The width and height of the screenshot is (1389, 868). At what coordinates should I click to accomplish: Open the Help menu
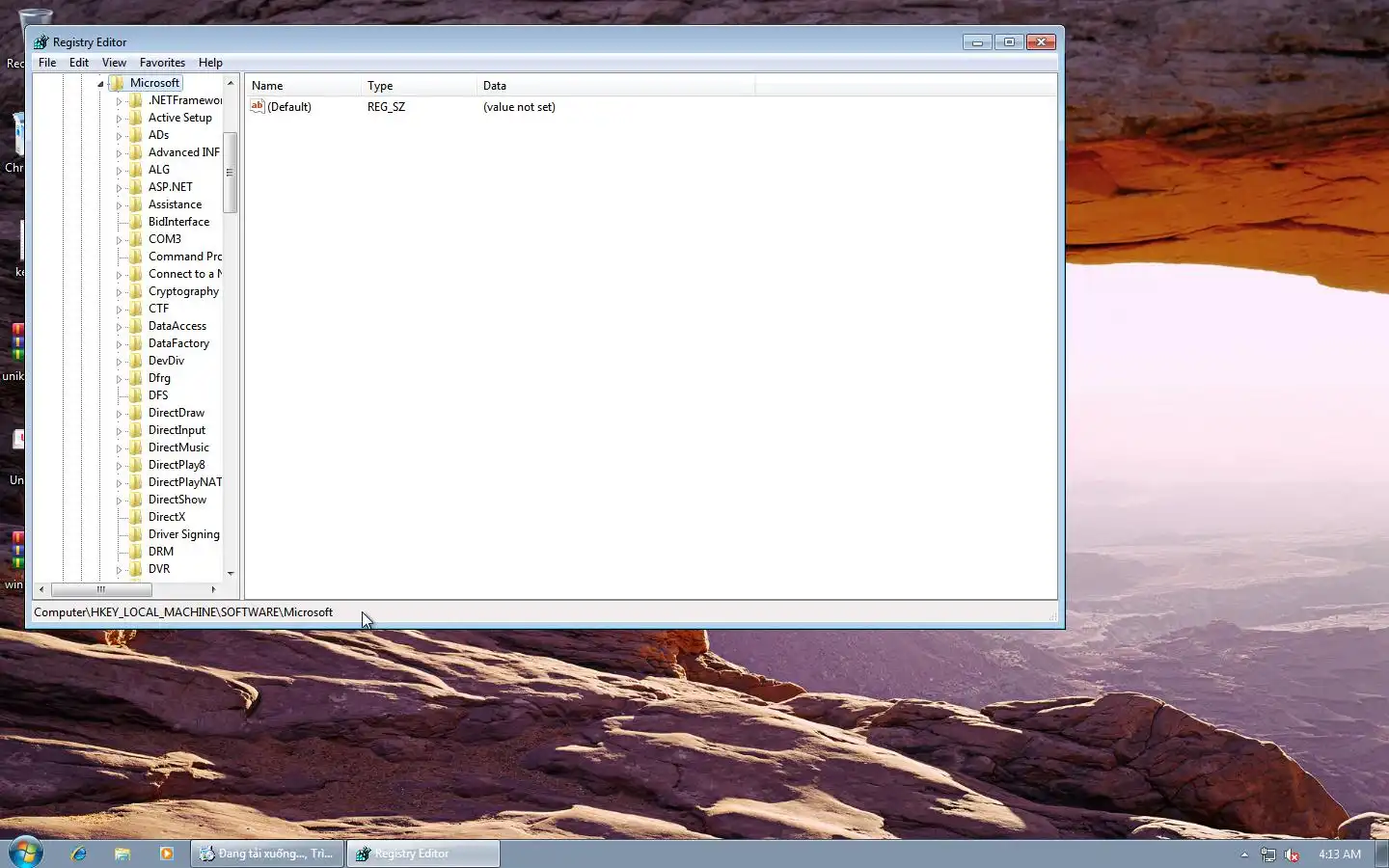click(210, 63)
